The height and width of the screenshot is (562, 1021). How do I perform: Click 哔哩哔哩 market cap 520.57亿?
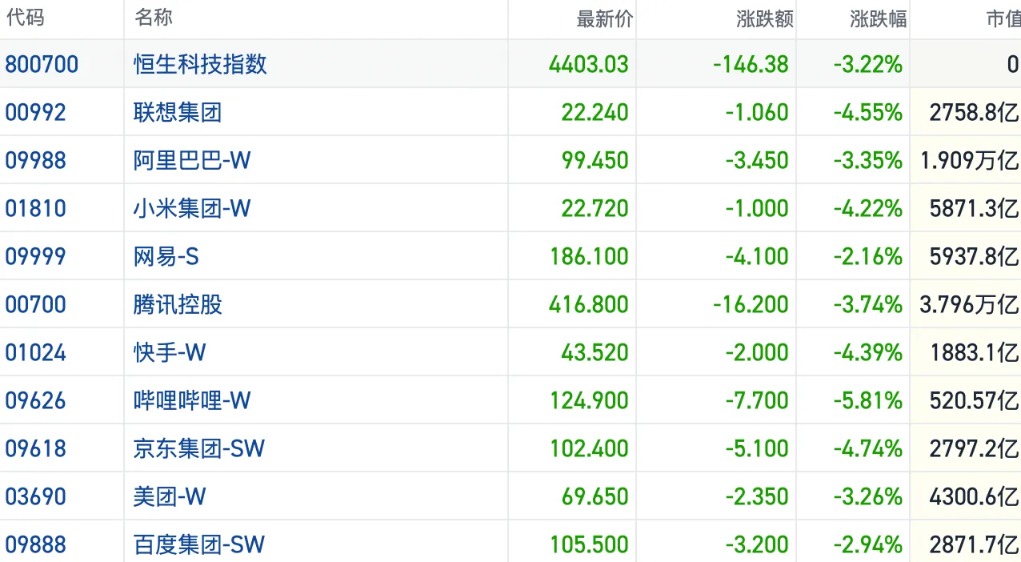pyautogui.click(x=974, y=400)
